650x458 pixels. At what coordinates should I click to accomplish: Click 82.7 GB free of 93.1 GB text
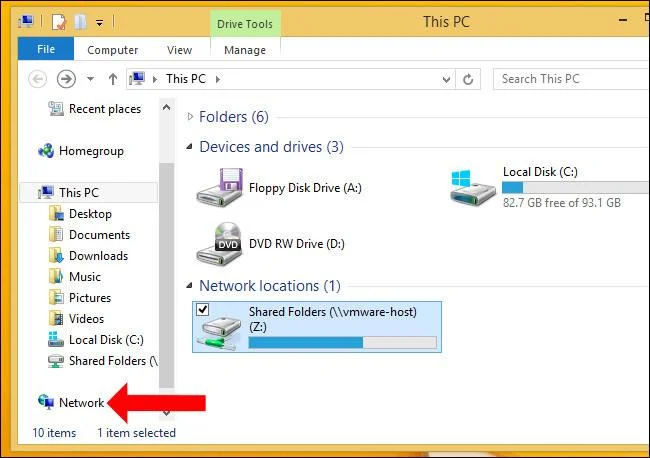[x=562, y=203]
